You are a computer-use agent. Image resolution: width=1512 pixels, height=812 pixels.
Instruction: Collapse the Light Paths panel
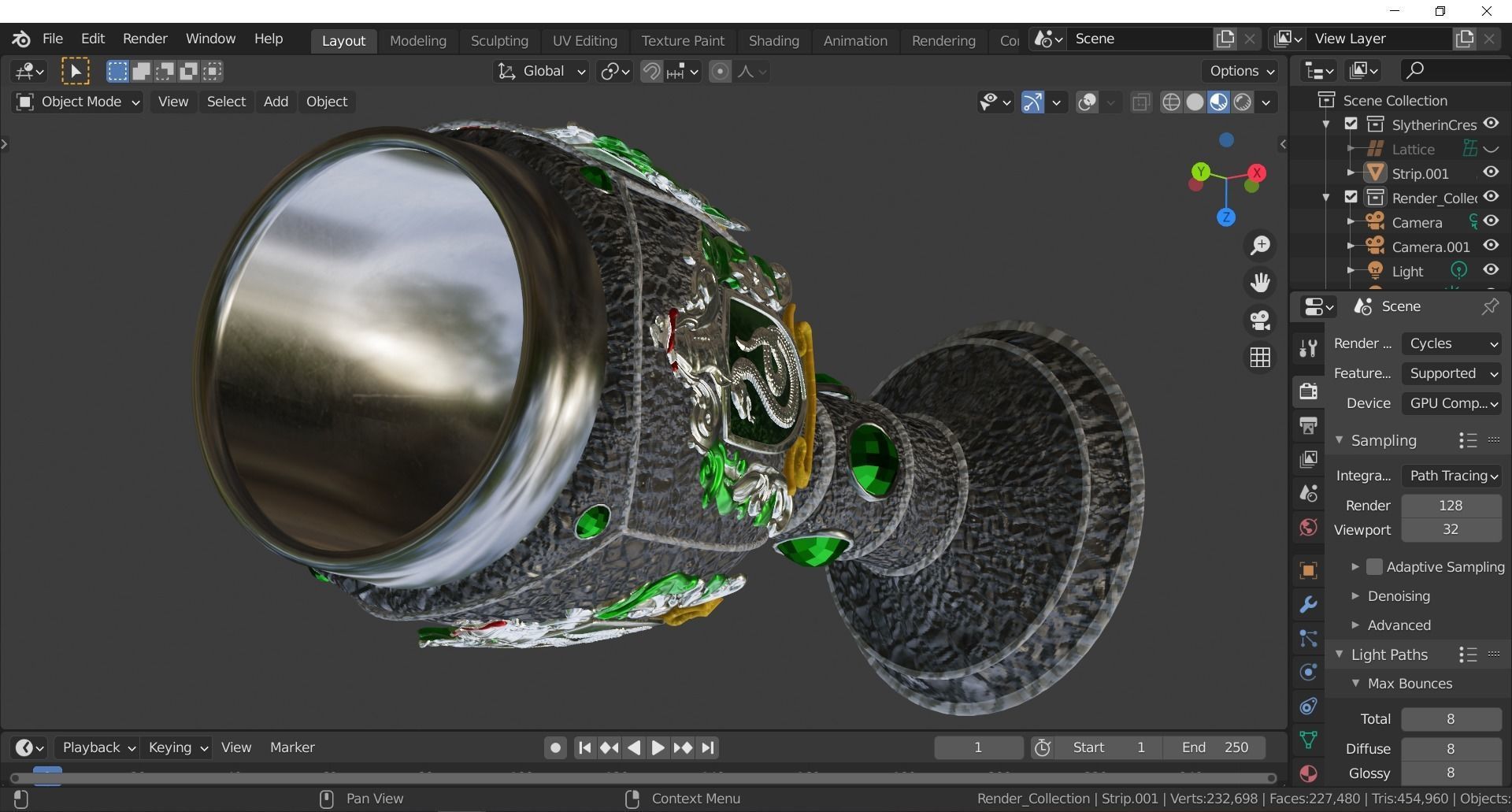pos(1339,654)
